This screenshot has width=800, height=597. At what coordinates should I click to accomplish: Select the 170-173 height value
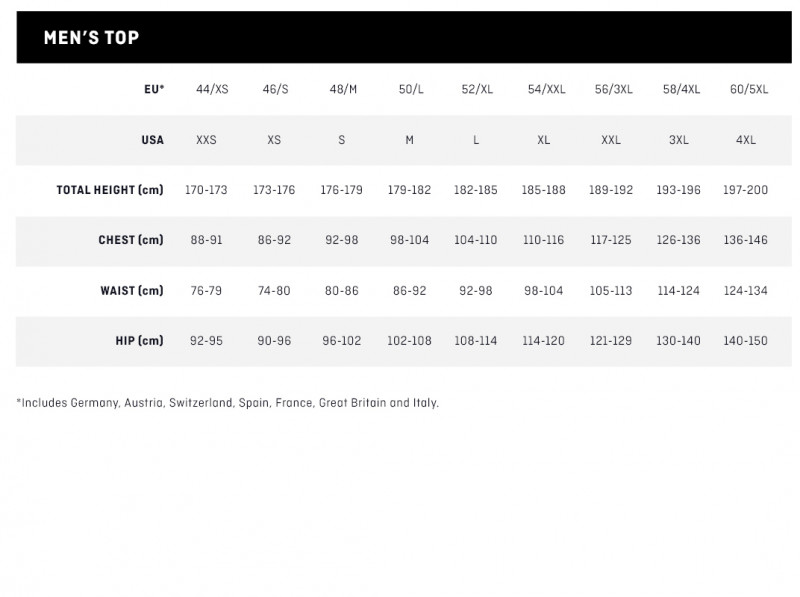[x=207, y=190]
